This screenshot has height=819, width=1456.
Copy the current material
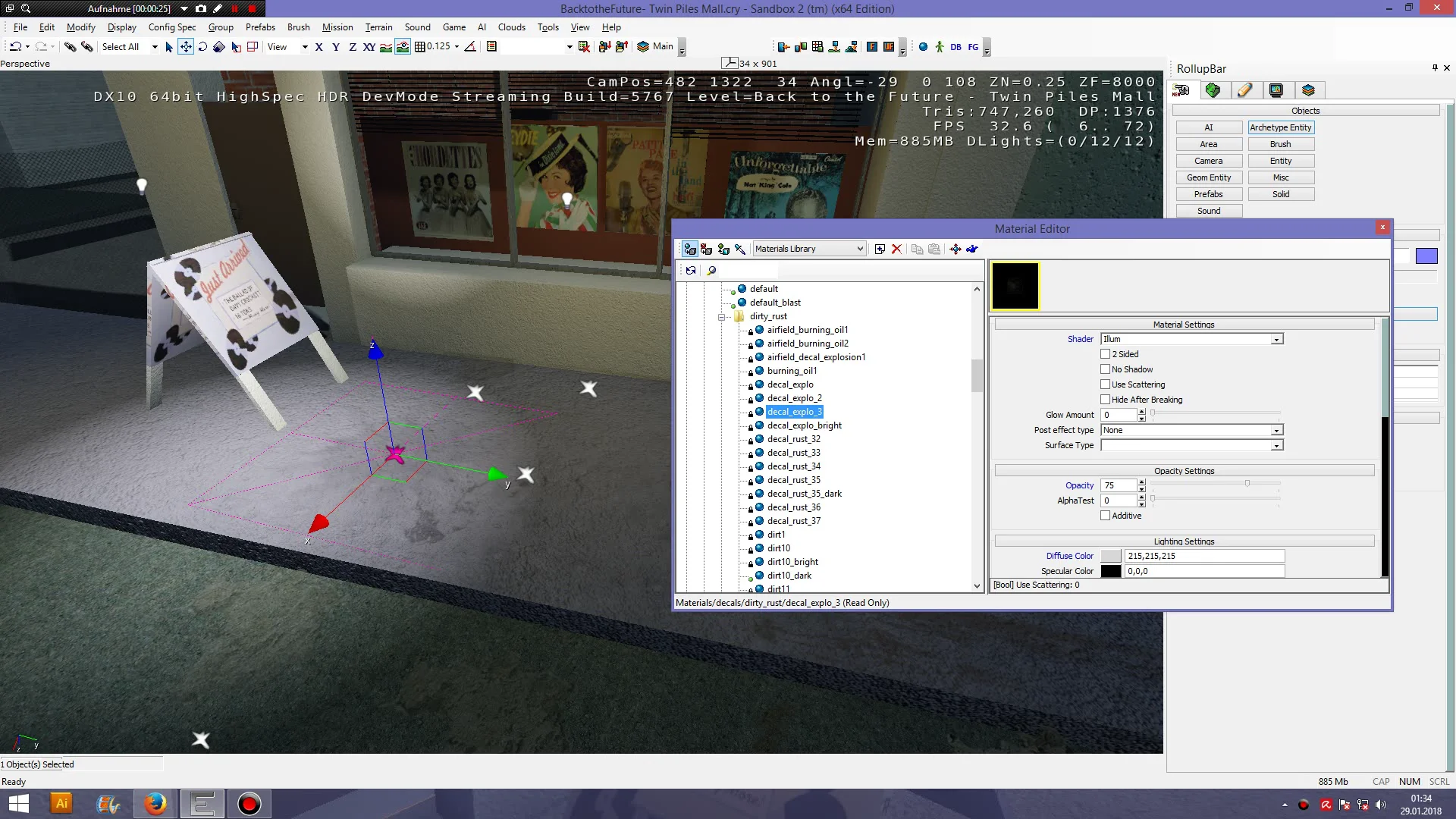point(918,249)
